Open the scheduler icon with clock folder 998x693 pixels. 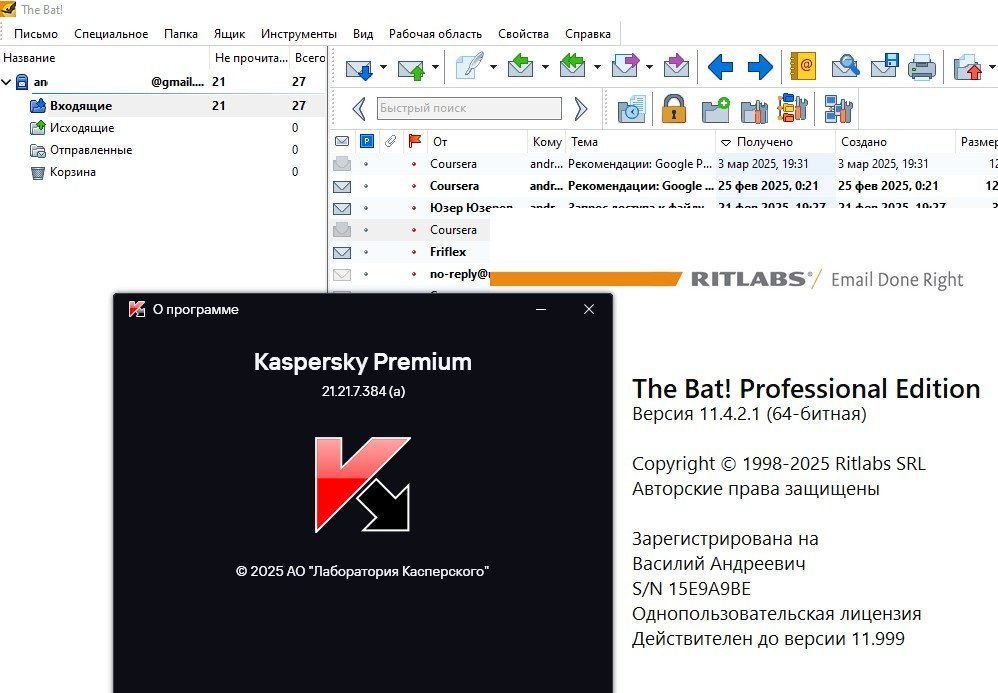click(632, 109)
